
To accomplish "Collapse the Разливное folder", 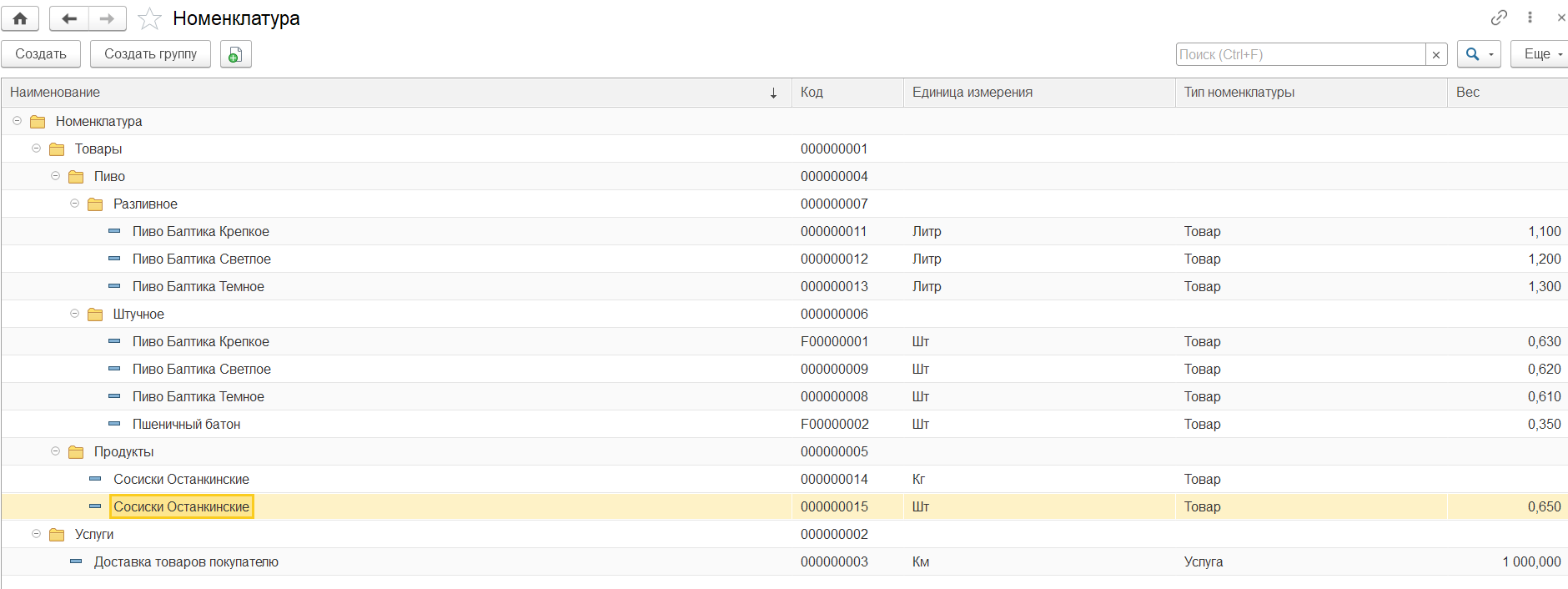I will 74,204.
